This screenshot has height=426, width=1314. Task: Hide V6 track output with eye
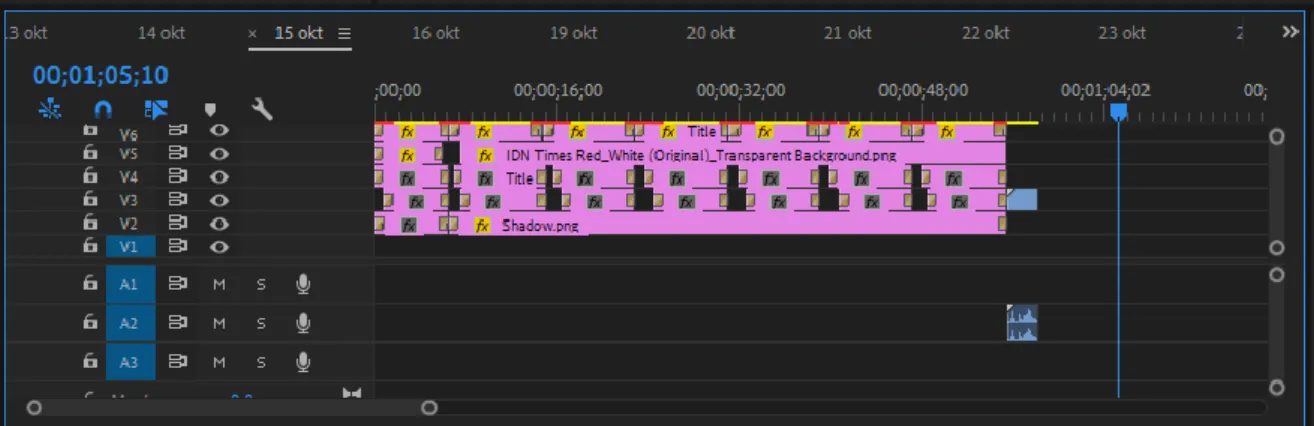pos(219,131)
